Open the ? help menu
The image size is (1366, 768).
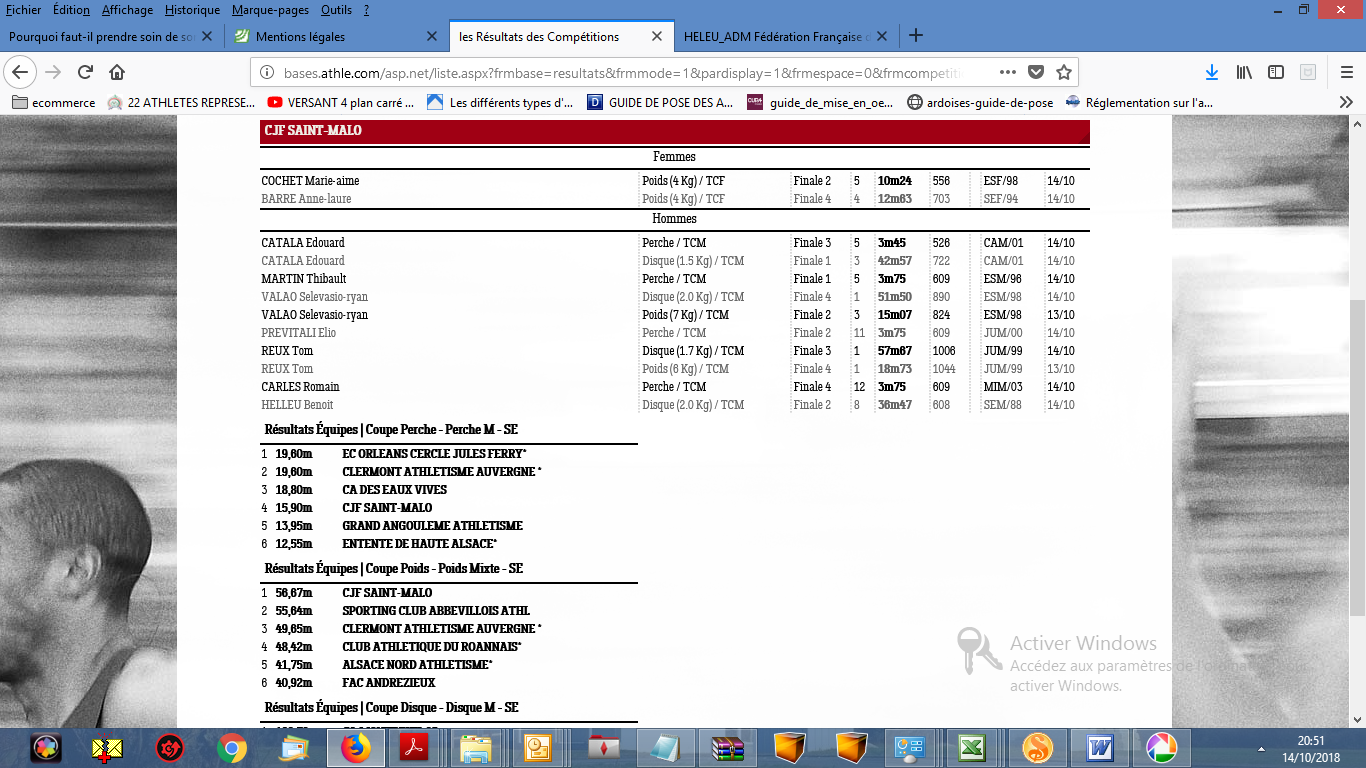pyautogui.click(x=366, y=10)
